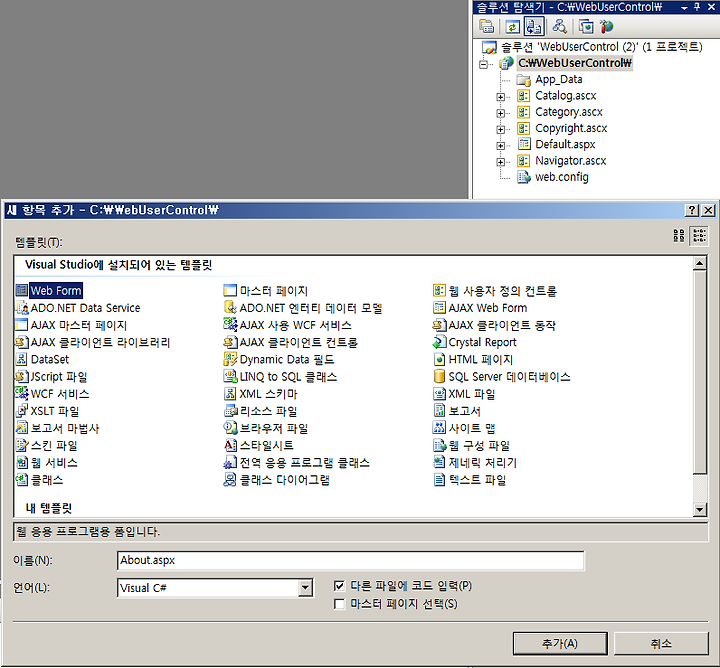Choose the 웹 구성 파일 template
Viewport: 720px width, 668px height.
[472, 445]
